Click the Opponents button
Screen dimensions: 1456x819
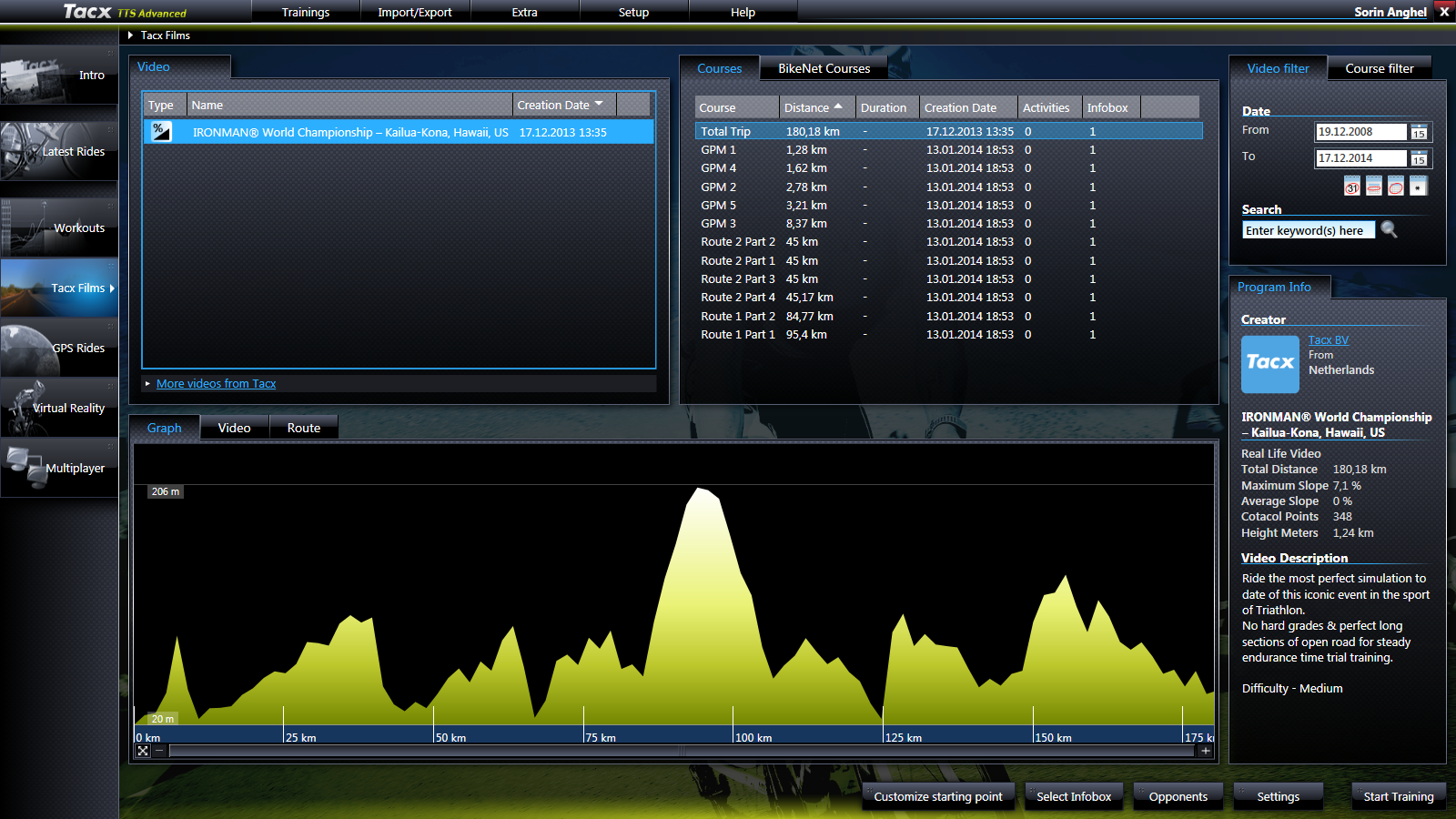tap(1178, 796)
